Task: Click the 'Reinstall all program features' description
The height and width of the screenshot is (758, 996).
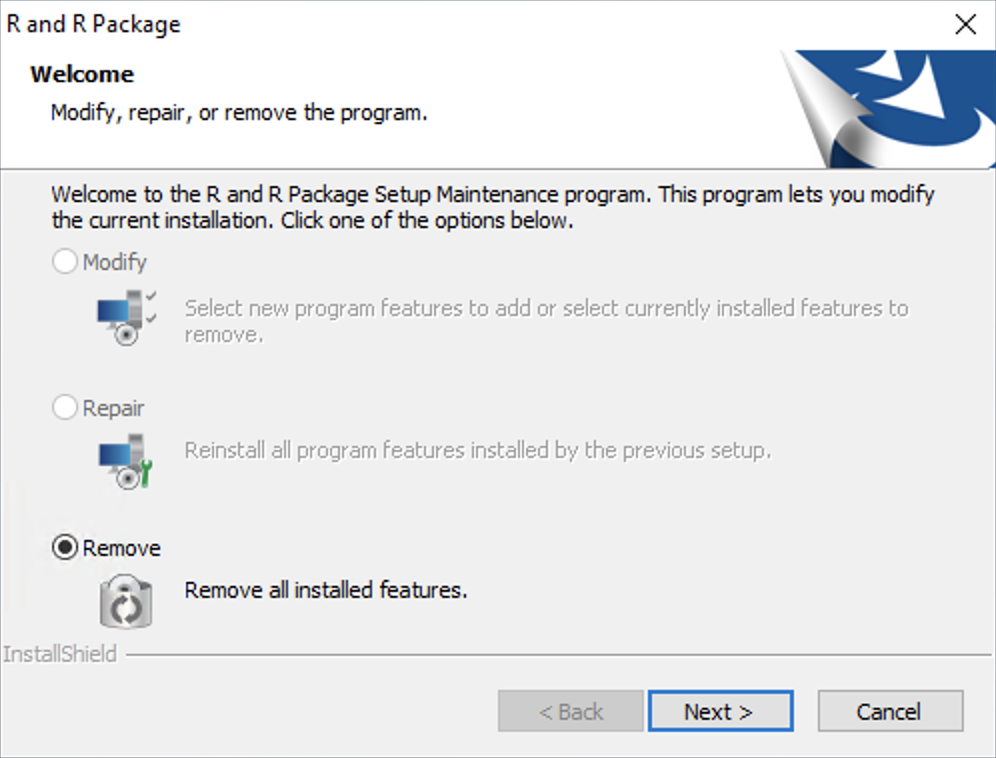Action: (478, 450)
